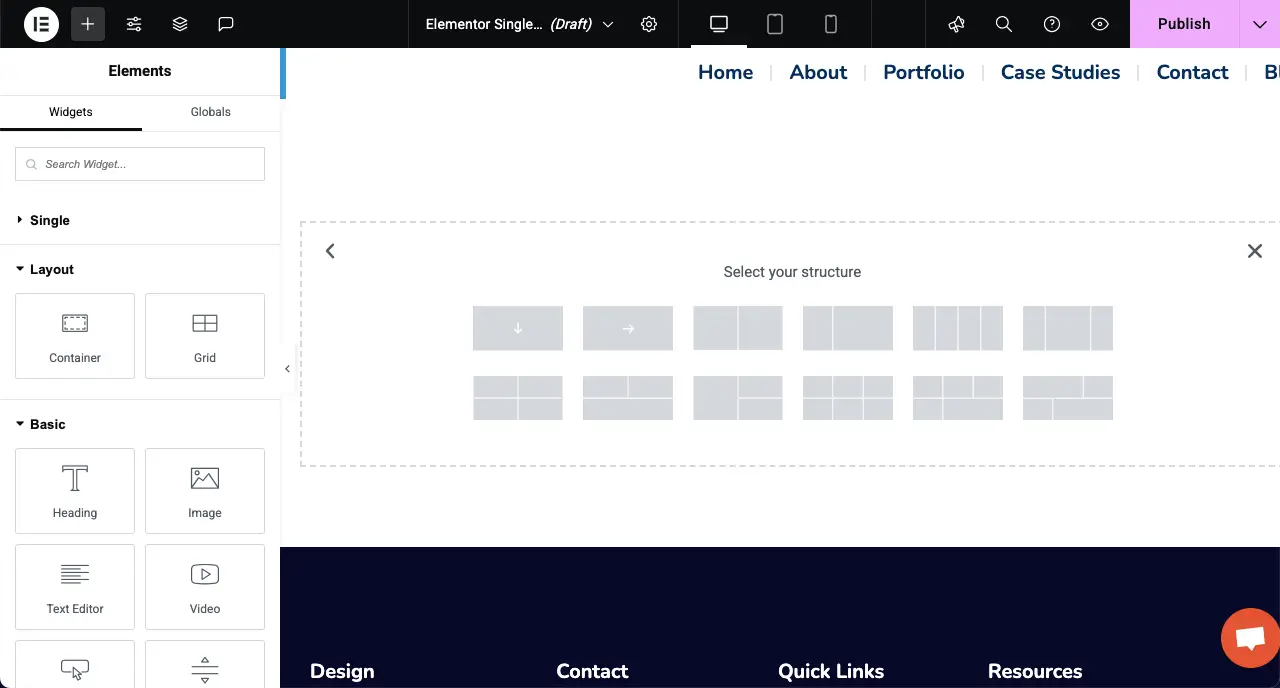Open the Case Studies navigation link
The image size is (1280, 688).
click(1060, 72)
